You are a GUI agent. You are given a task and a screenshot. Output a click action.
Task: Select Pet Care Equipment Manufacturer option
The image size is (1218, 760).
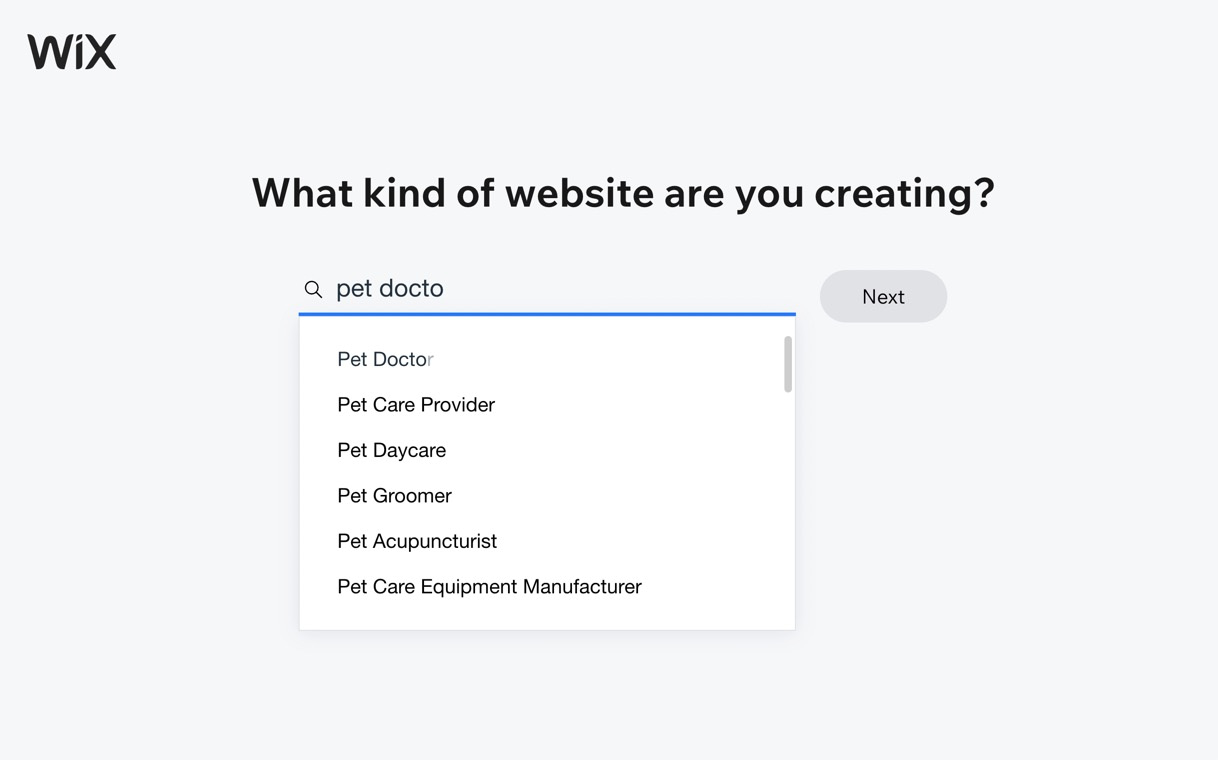click(x=489, y=587)
